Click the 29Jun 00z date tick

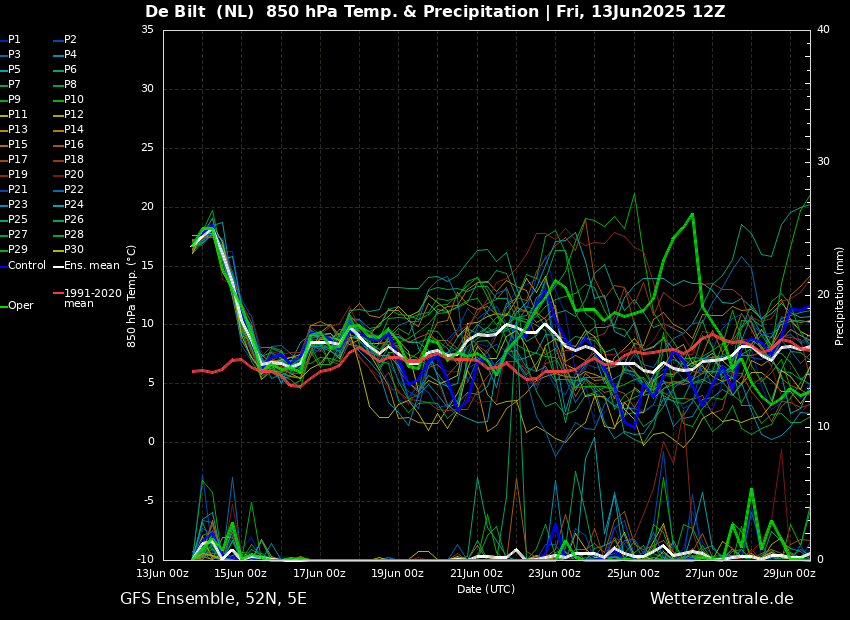789,574
